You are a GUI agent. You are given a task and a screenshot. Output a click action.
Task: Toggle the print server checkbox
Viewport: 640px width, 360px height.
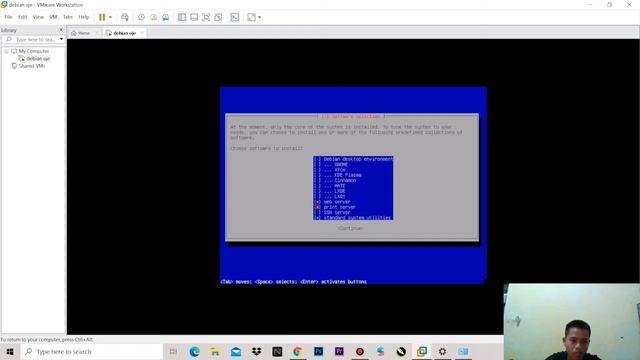click(x=317, y=207)
